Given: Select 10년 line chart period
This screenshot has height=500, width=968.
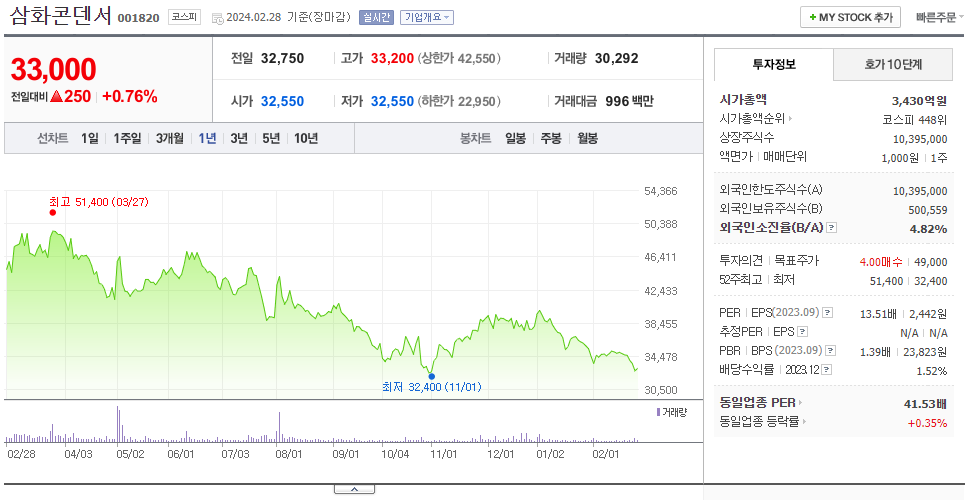Looking at the screenshot, I should [x=306, y=138].
